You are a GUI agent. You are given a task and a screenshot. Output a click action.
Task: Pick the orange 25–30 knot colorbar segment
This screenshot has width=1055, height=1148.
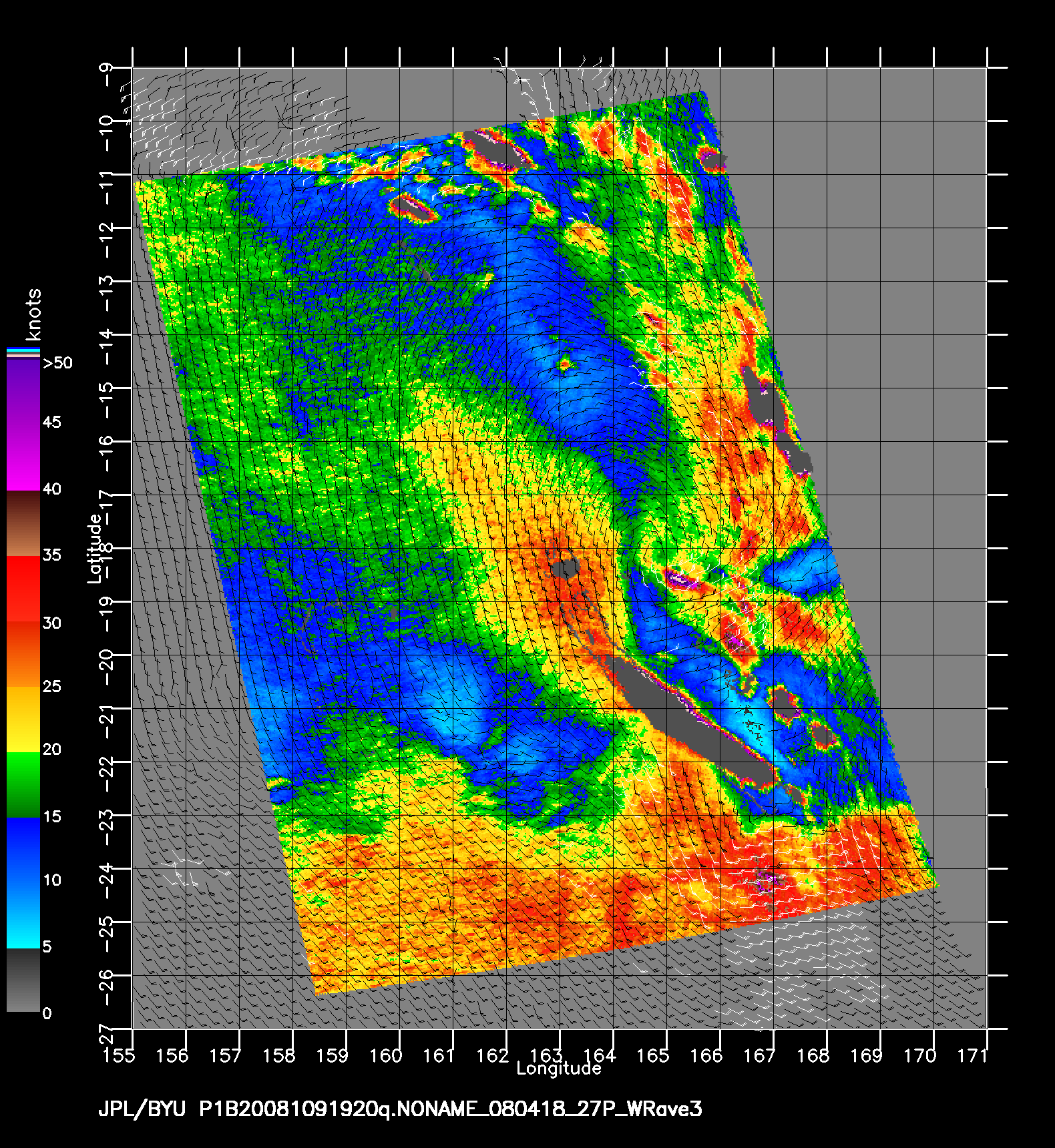point(23,654)
